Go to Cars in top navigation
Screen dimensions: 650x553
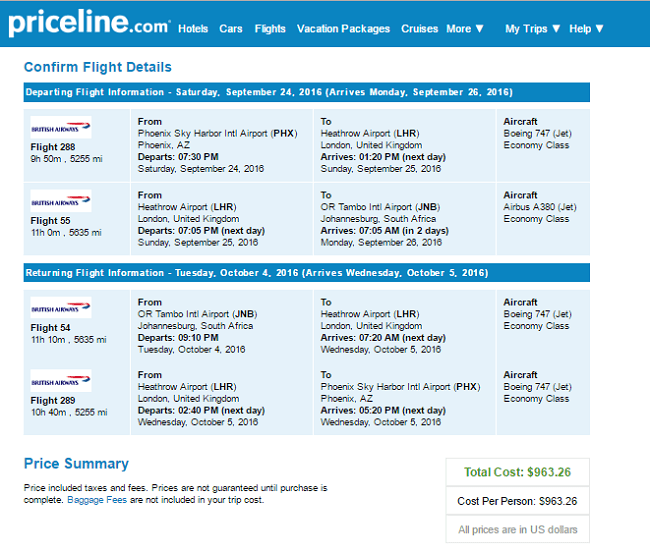[x=230, y=29]
